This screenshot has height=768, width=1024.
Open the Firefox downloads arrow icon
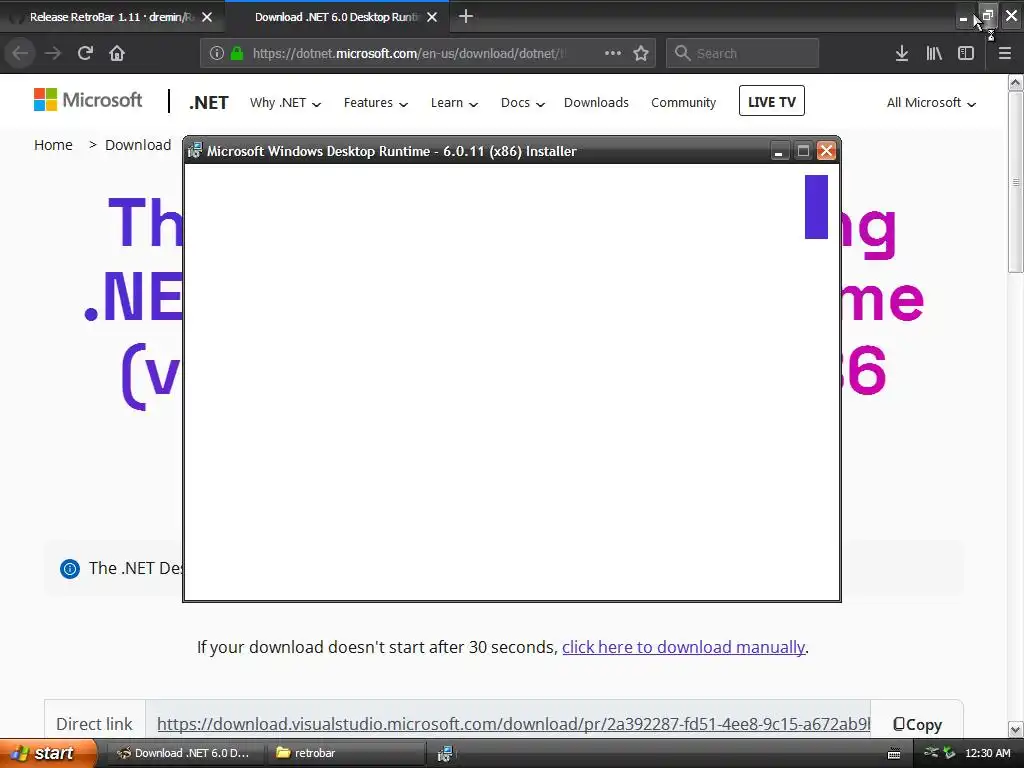pos(902,53)
